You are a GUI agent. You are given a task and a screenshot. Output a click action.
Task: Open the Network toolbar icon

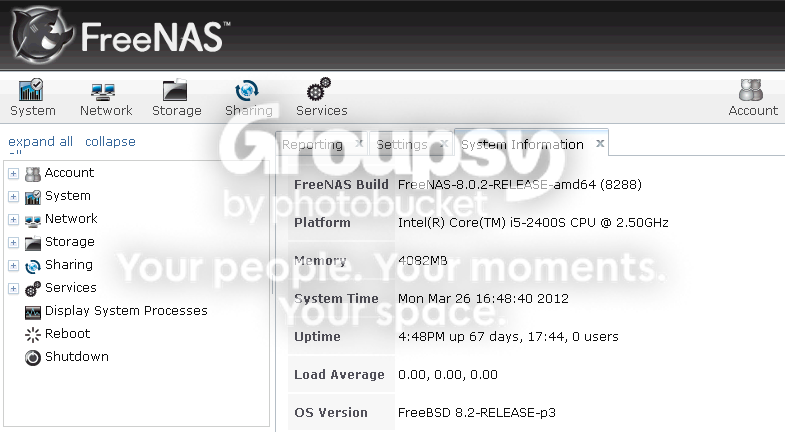click(x=104, y=91)
